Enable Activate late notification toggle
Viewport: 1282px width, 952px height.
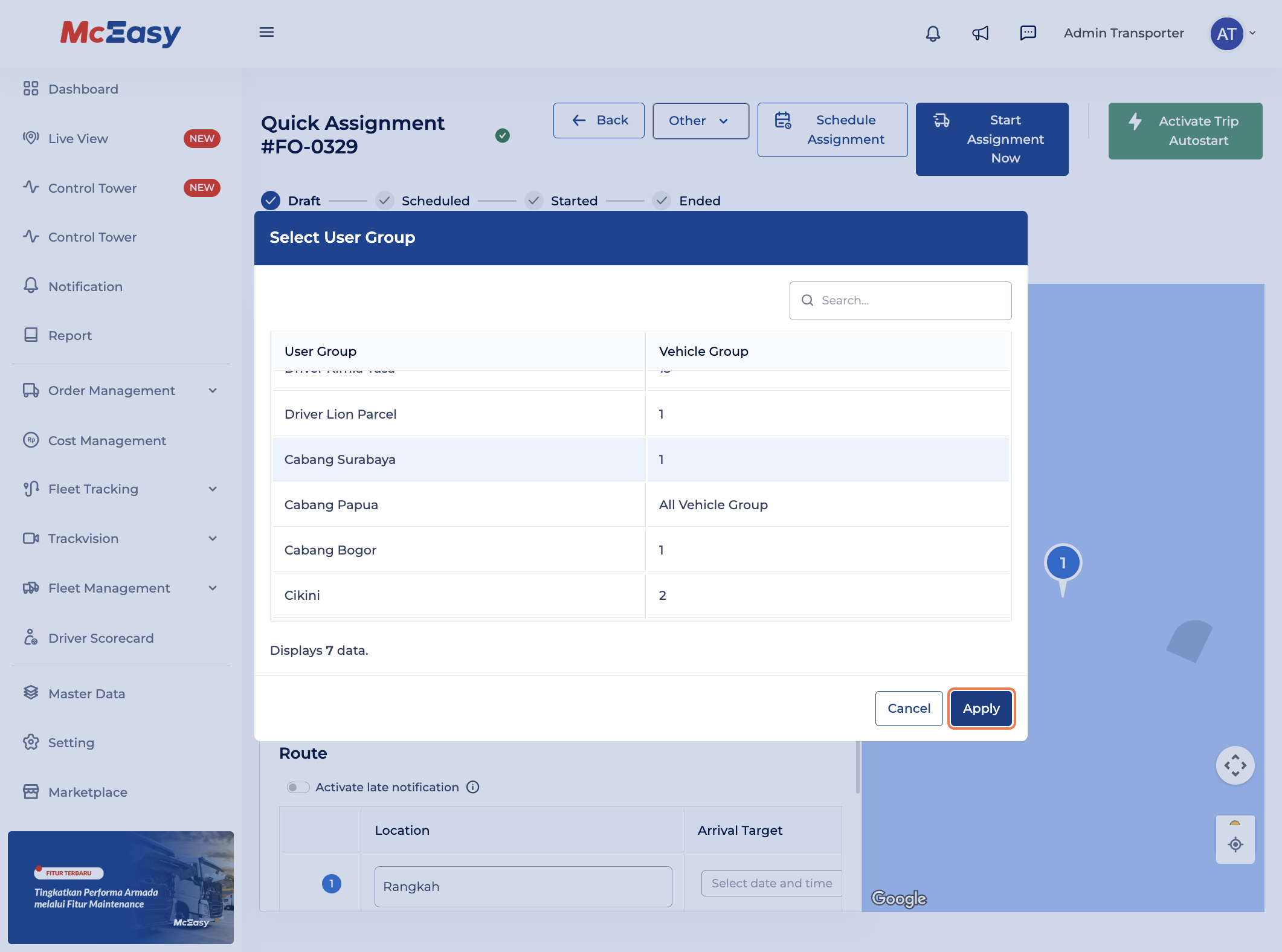click(298, 787)
